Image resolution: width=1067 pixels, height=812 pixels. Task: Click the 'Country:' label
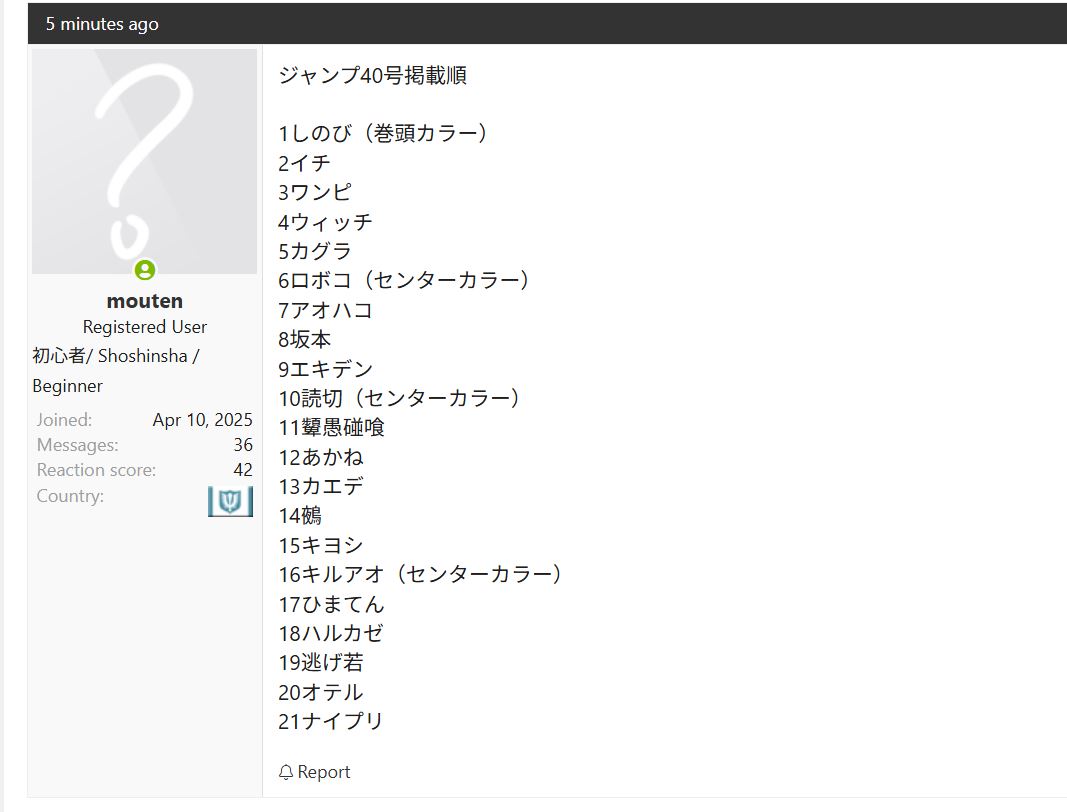70,496
